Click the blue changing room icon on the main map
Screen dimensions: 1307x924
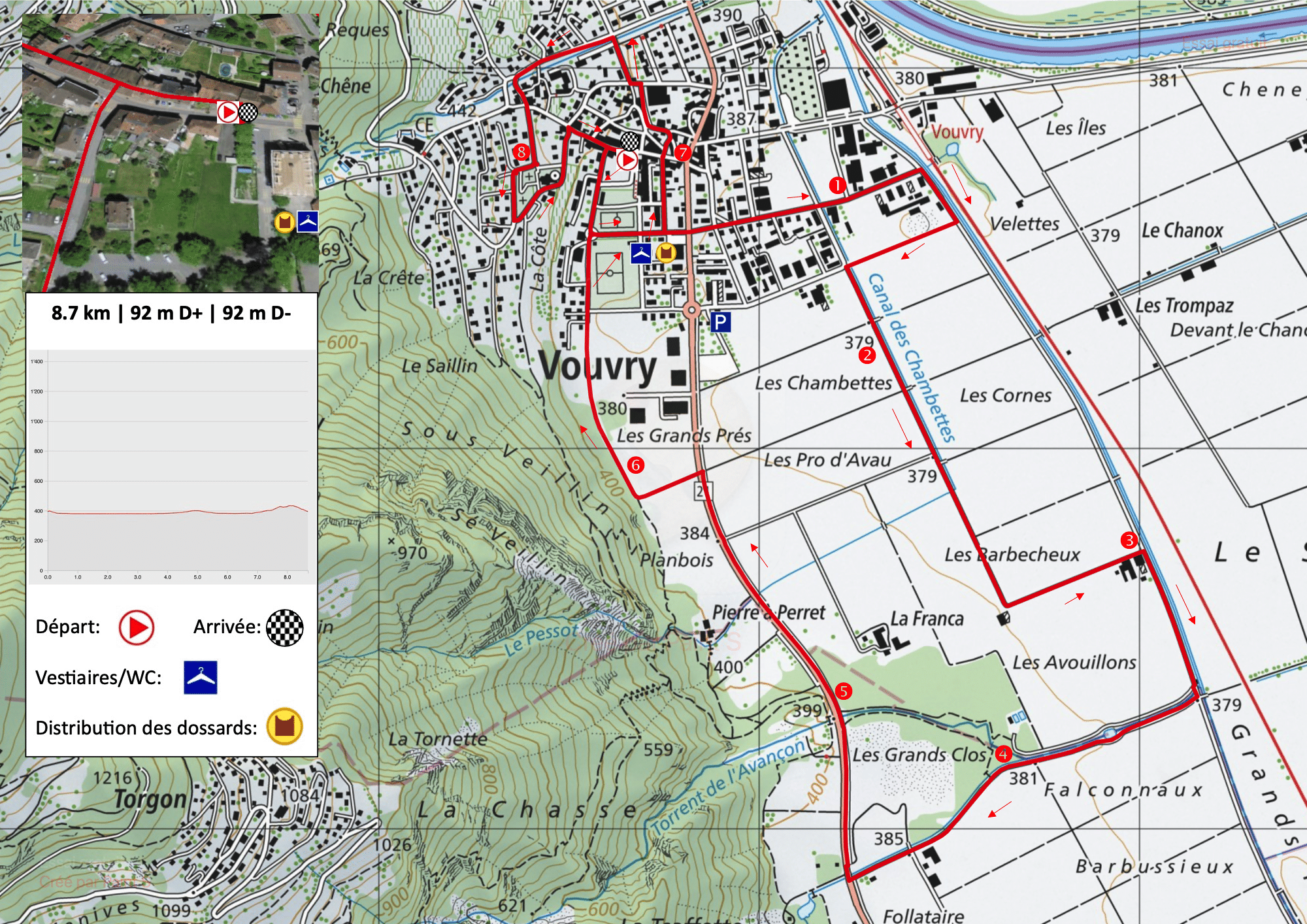(640, 253)
